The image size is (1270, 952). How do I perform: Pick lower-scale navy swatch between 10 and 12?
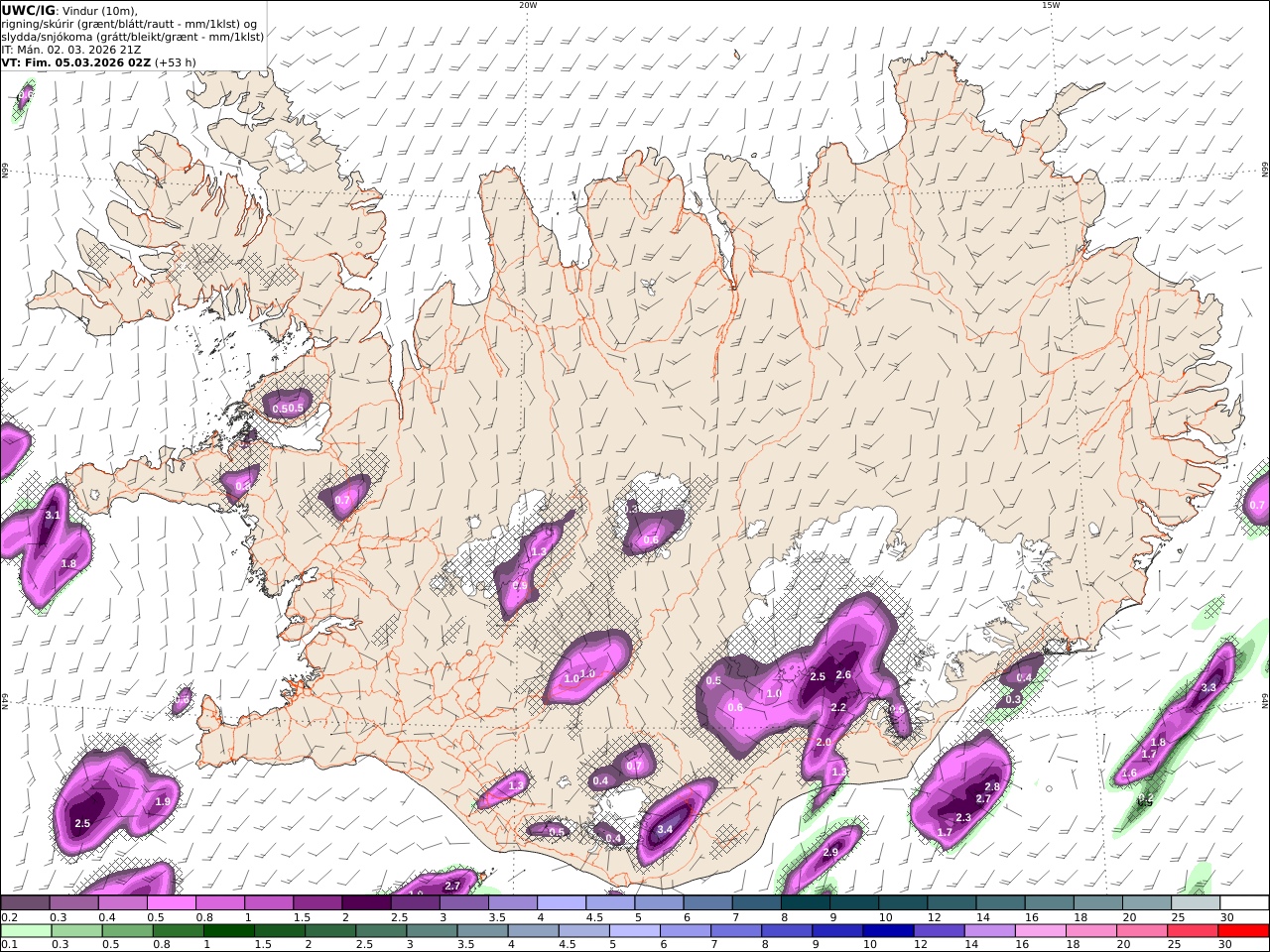887,931
